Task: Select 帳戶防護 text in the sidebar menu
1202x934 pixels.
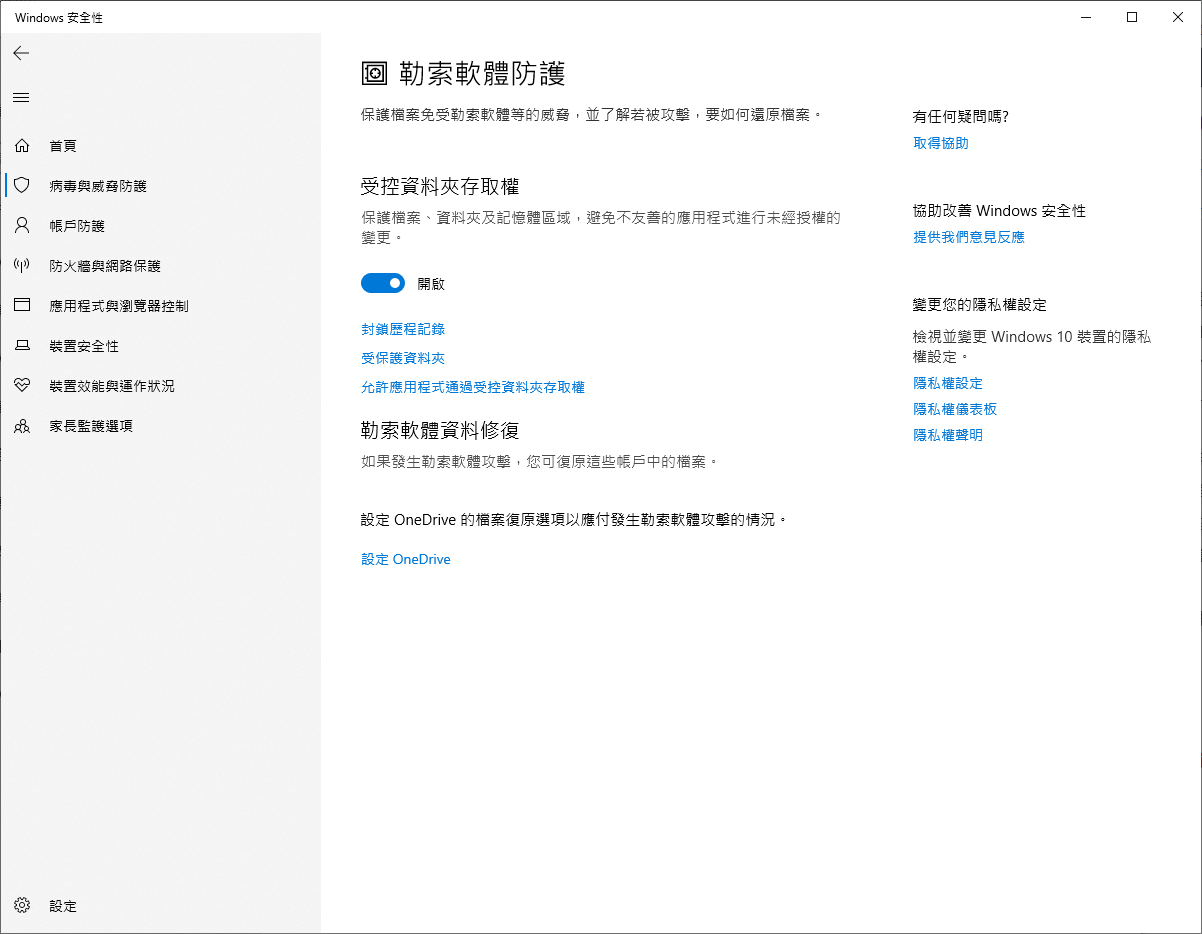Action: click(77, 226)
